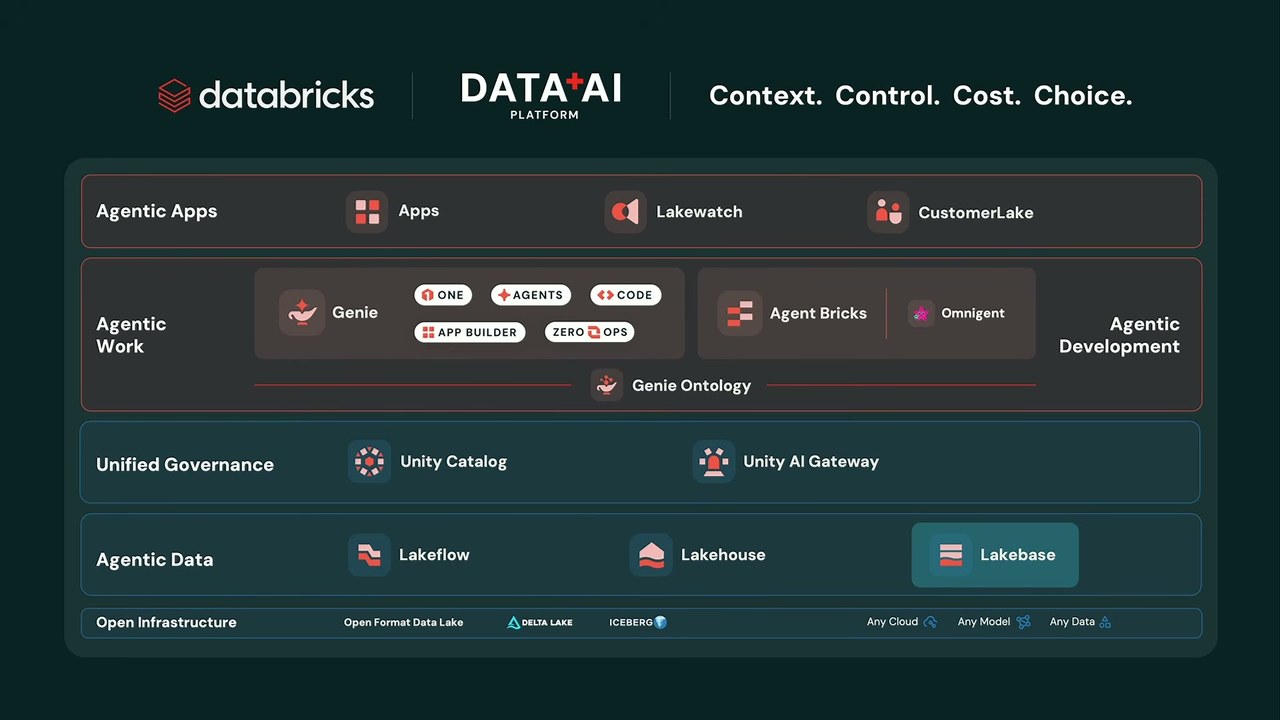
Task: Click the Omnigent text label
Action: (x=973, y=313)
